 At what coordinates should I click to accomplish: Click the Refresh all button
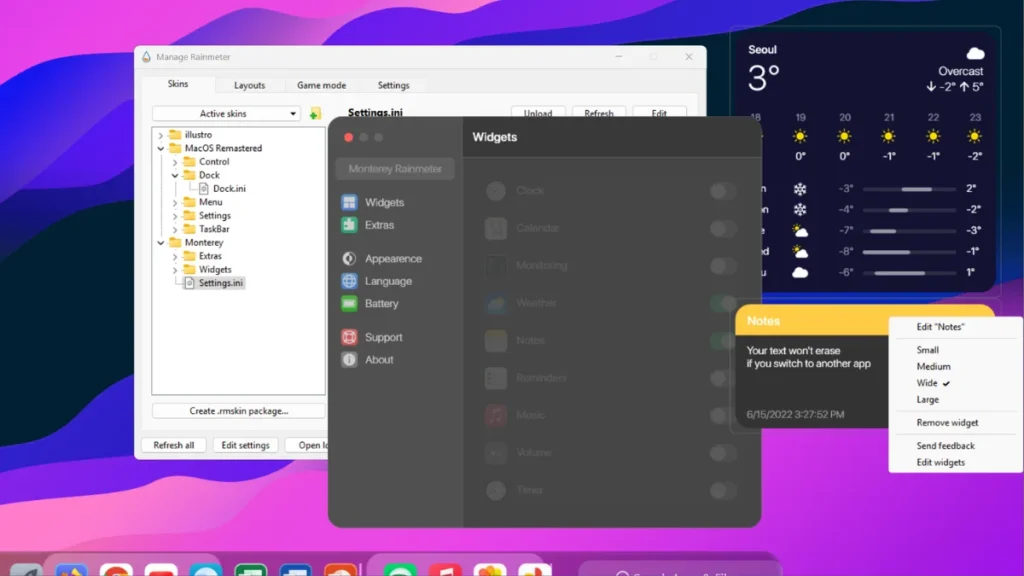[x=174, y=445]
